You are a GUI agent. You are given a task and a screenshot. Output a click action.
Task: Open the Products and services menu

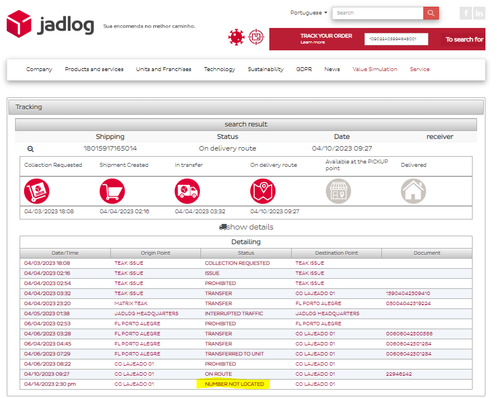94,69
